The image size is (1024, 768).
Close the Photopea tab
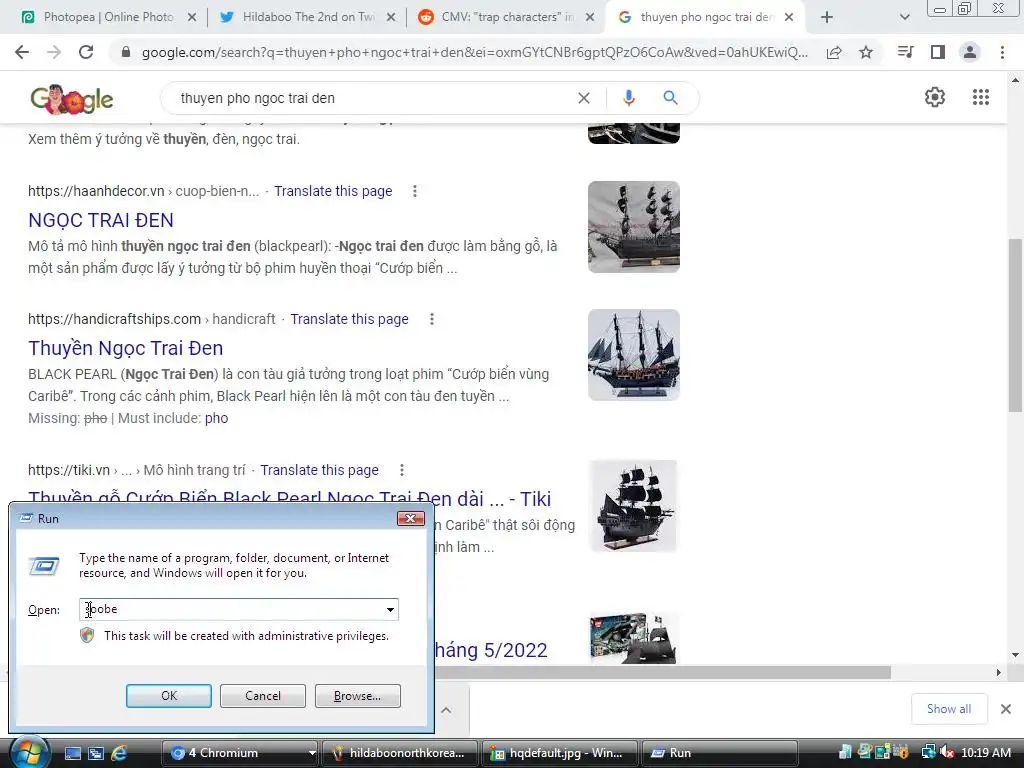(x=191, y=18)
